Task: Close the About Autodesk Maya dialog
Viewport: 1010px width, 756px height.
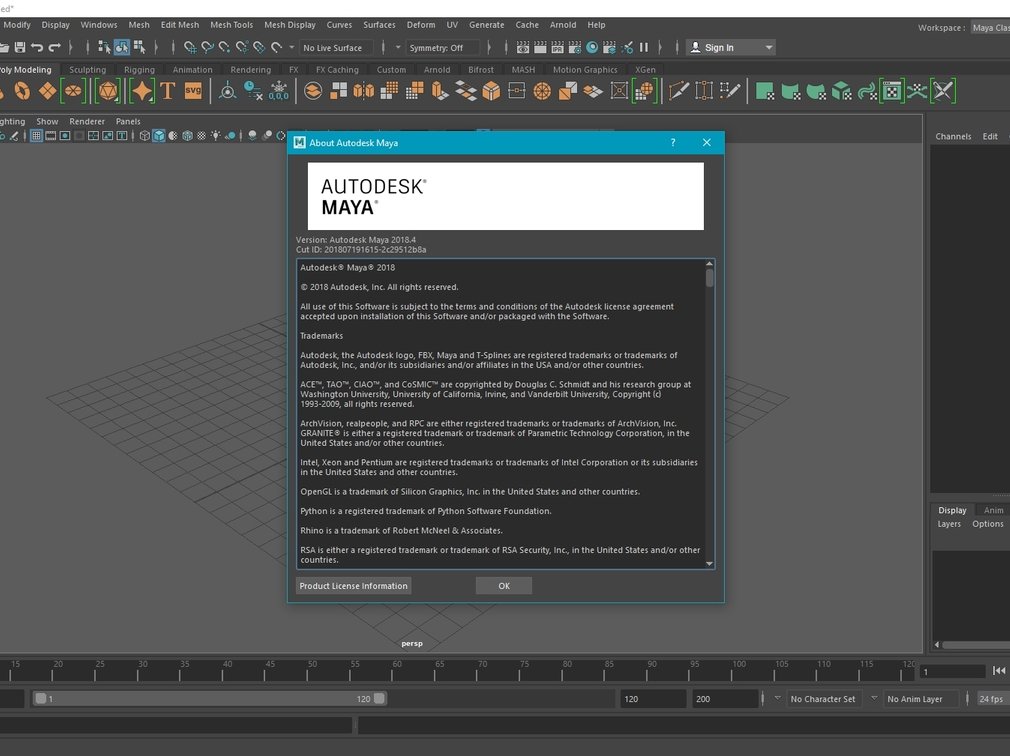Action: (707, 142)
